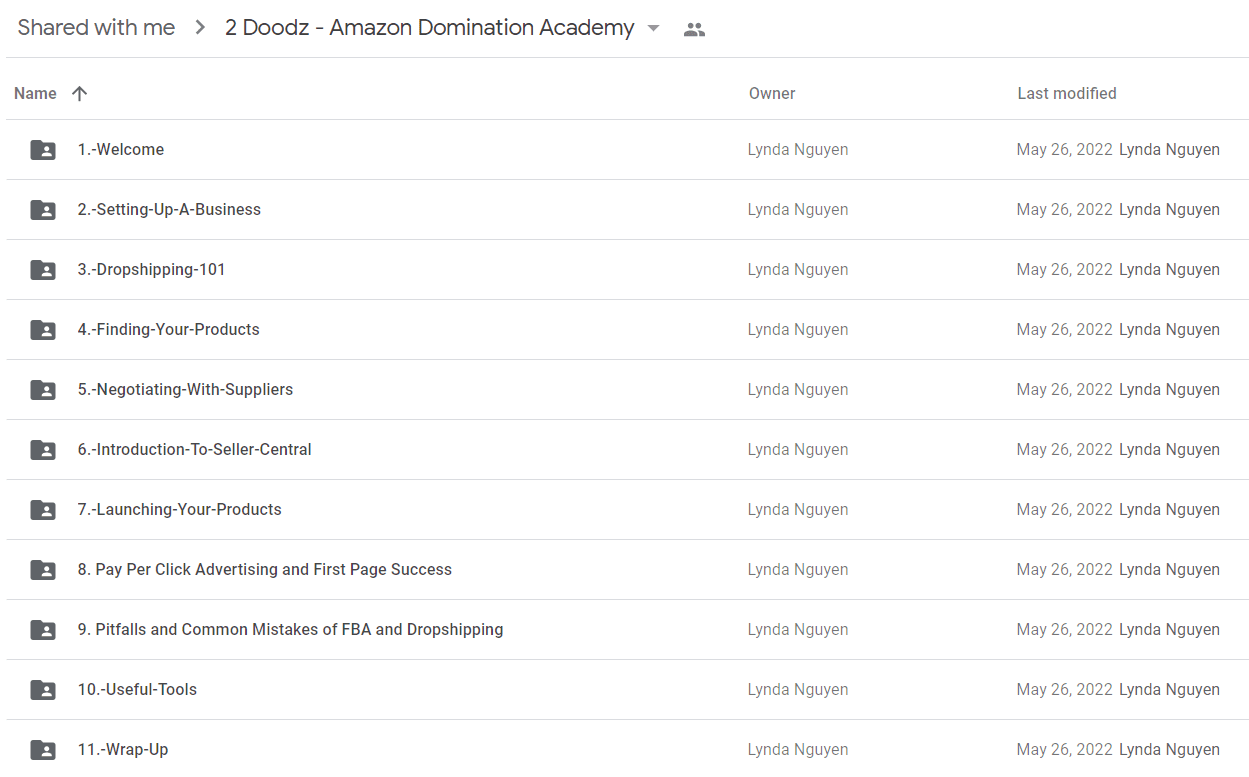Select 9. Pitfalls and Common Mistakes folder
Viewport: 1249px width, 777px height.
click(627, 630)
